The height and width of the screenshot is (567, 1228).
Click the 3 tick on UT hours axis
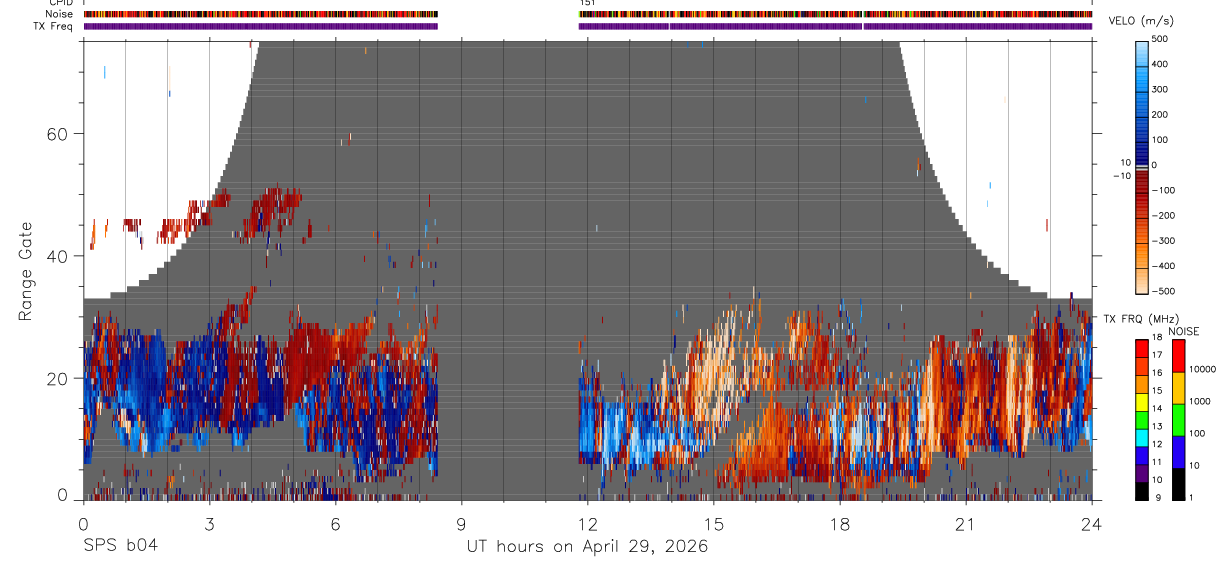click(x=209, y=523)
